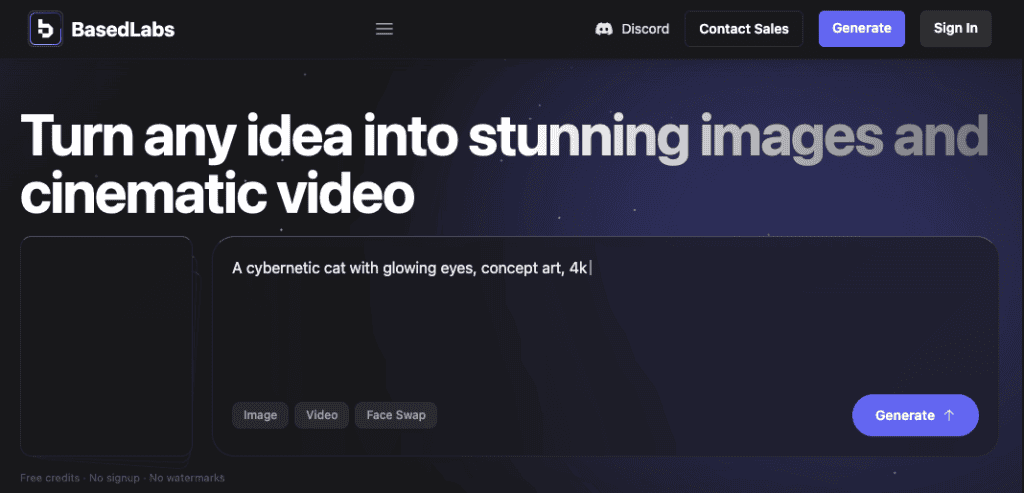Image resolution: width=1024 pixels, height=493 pixels.
Task: Open the Discord link
Action: click(632, 29)
